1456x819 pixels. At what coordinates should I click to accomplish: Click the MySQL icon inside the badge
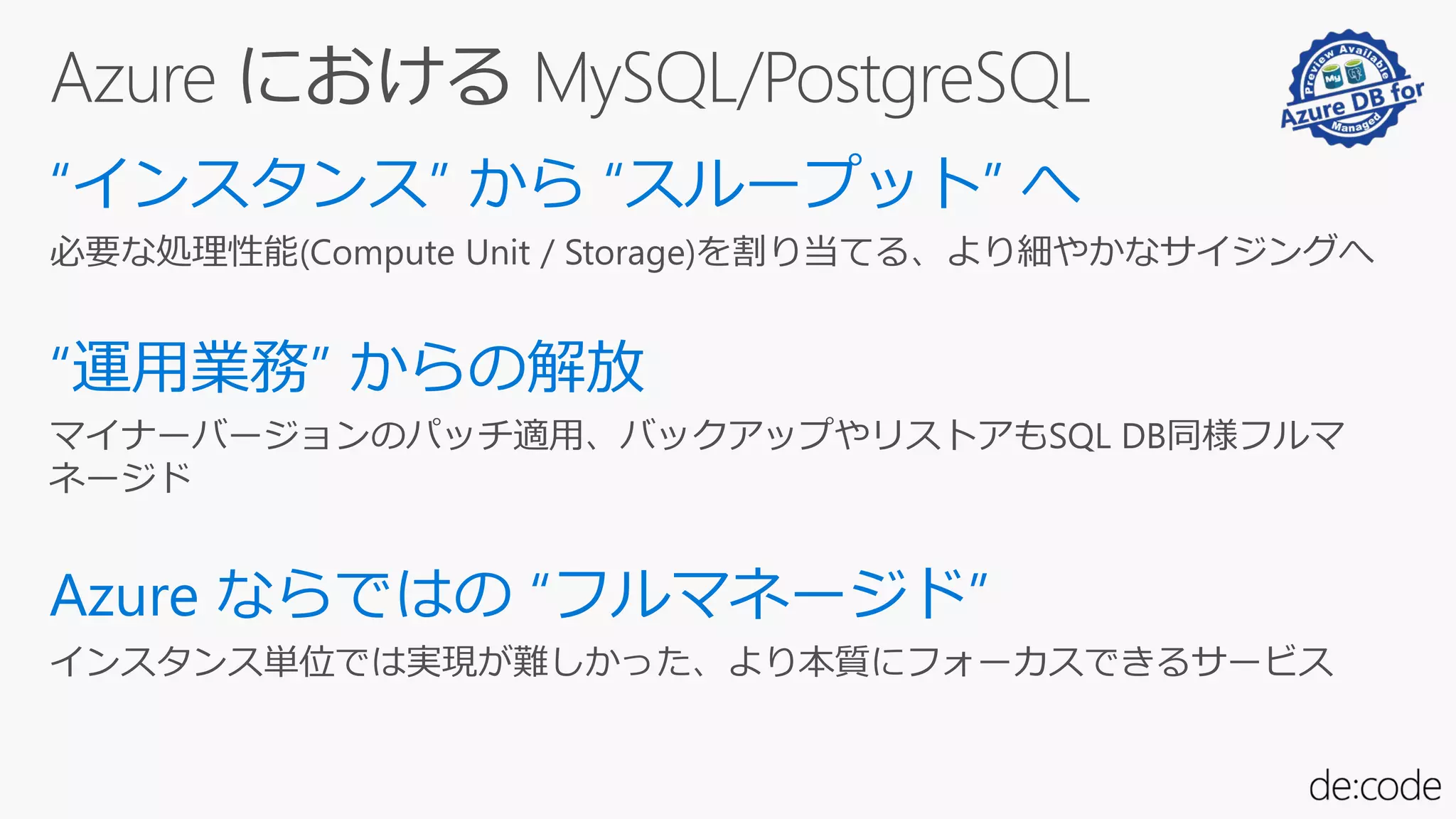pos(1333,77)
